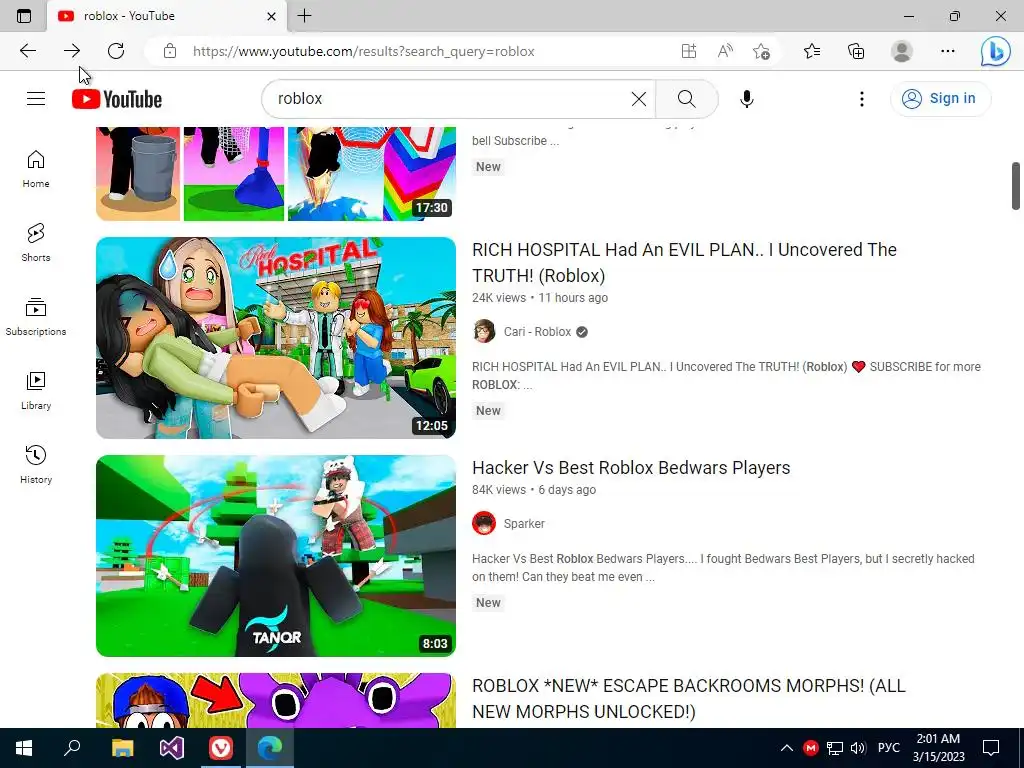Open YouTube settings three-dot menu
The height and width of the screenshot is (768, 1024).
click(861, 99)
